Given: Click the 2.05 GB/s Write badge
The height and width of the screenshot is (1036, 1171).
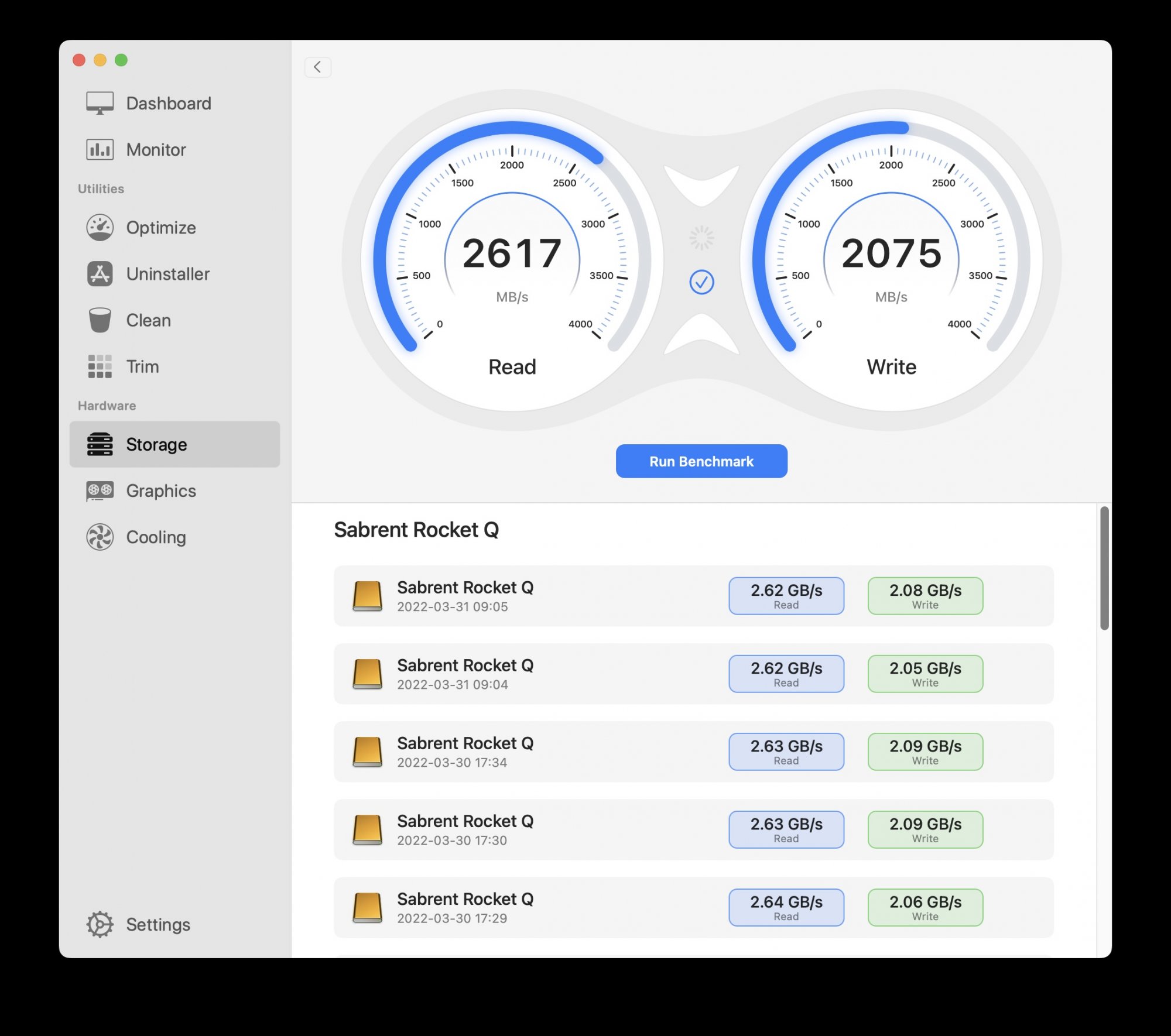Looking at the screenshot, I should tap(925, 673).
